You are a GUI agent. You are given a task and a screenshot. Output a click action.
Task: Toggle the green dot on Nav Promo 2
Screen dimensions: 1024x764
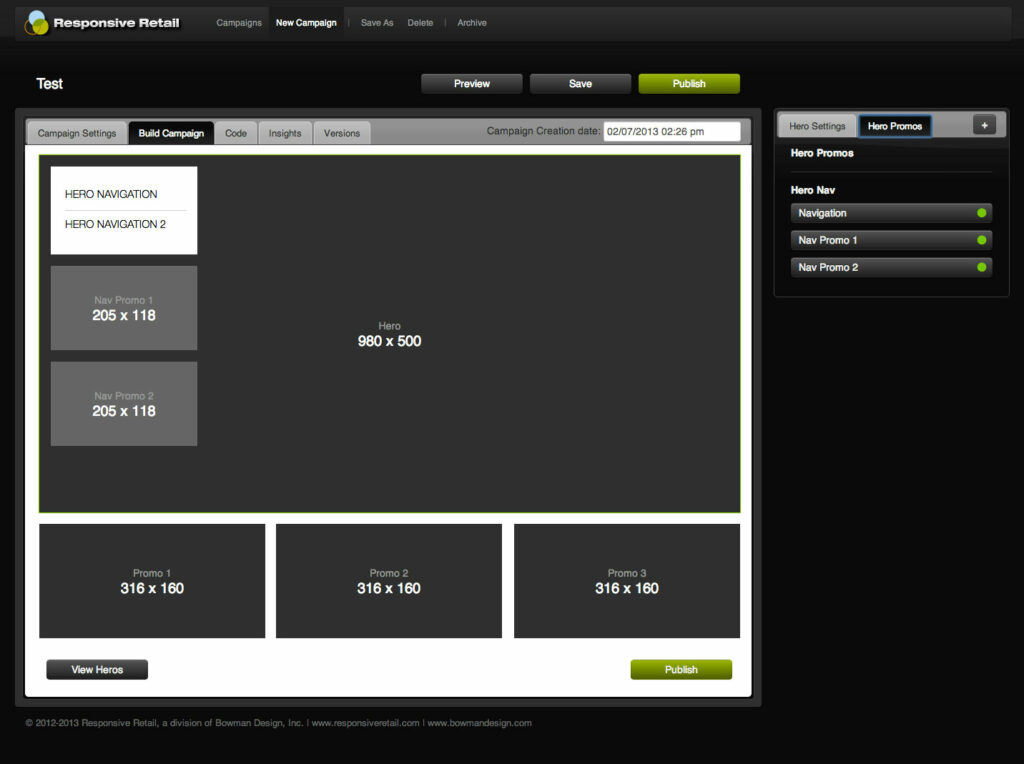[981, 267]
